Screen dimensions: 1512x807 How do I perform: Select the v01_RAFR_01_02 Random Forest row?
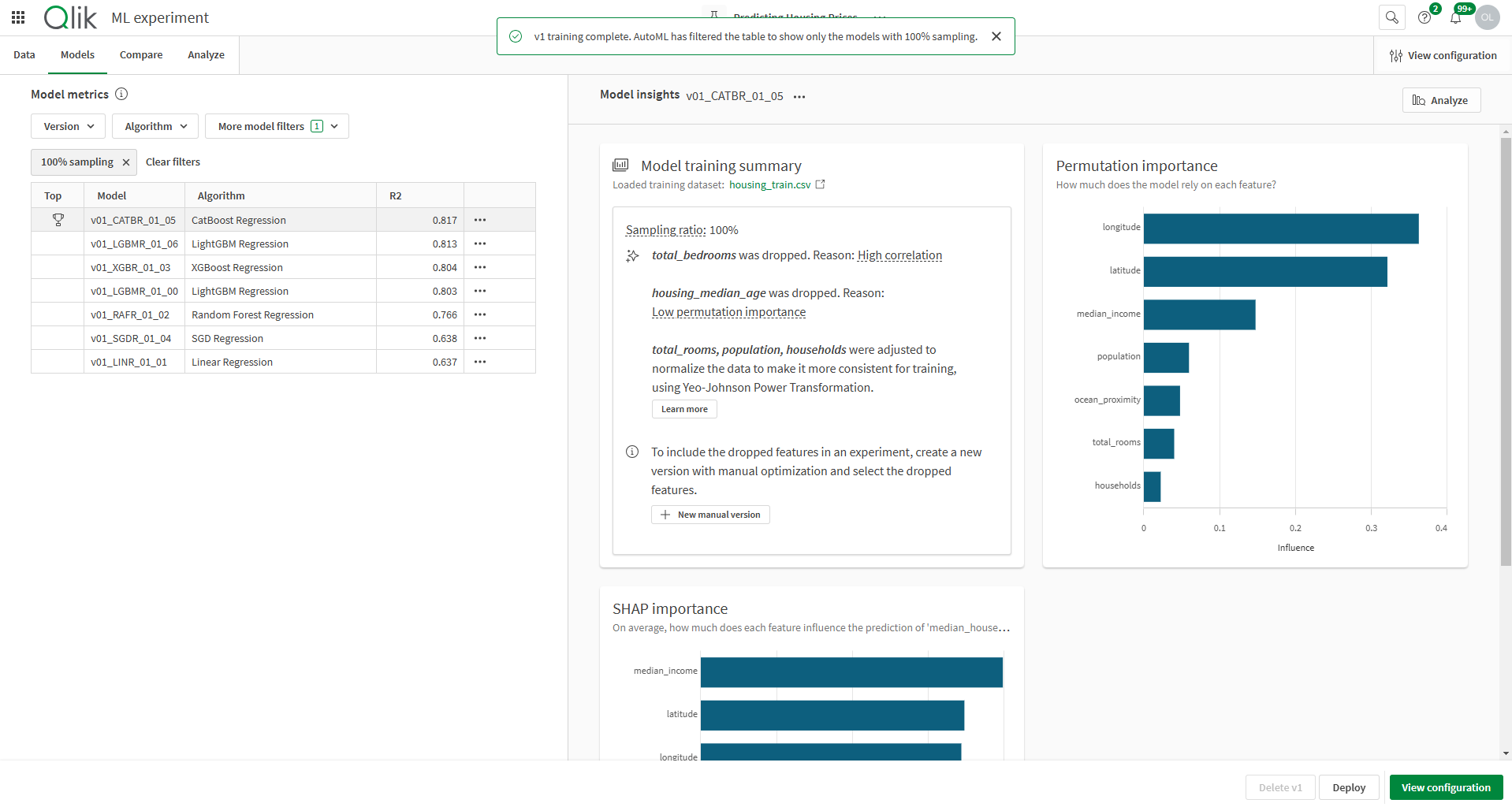coord(252,314)
